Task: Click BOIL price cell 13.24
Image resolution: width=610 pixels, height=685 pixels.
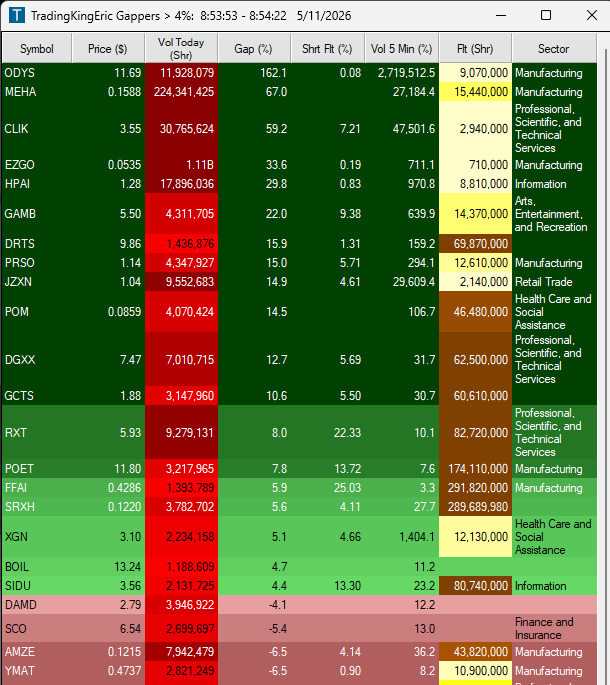Action: [108, 567]
